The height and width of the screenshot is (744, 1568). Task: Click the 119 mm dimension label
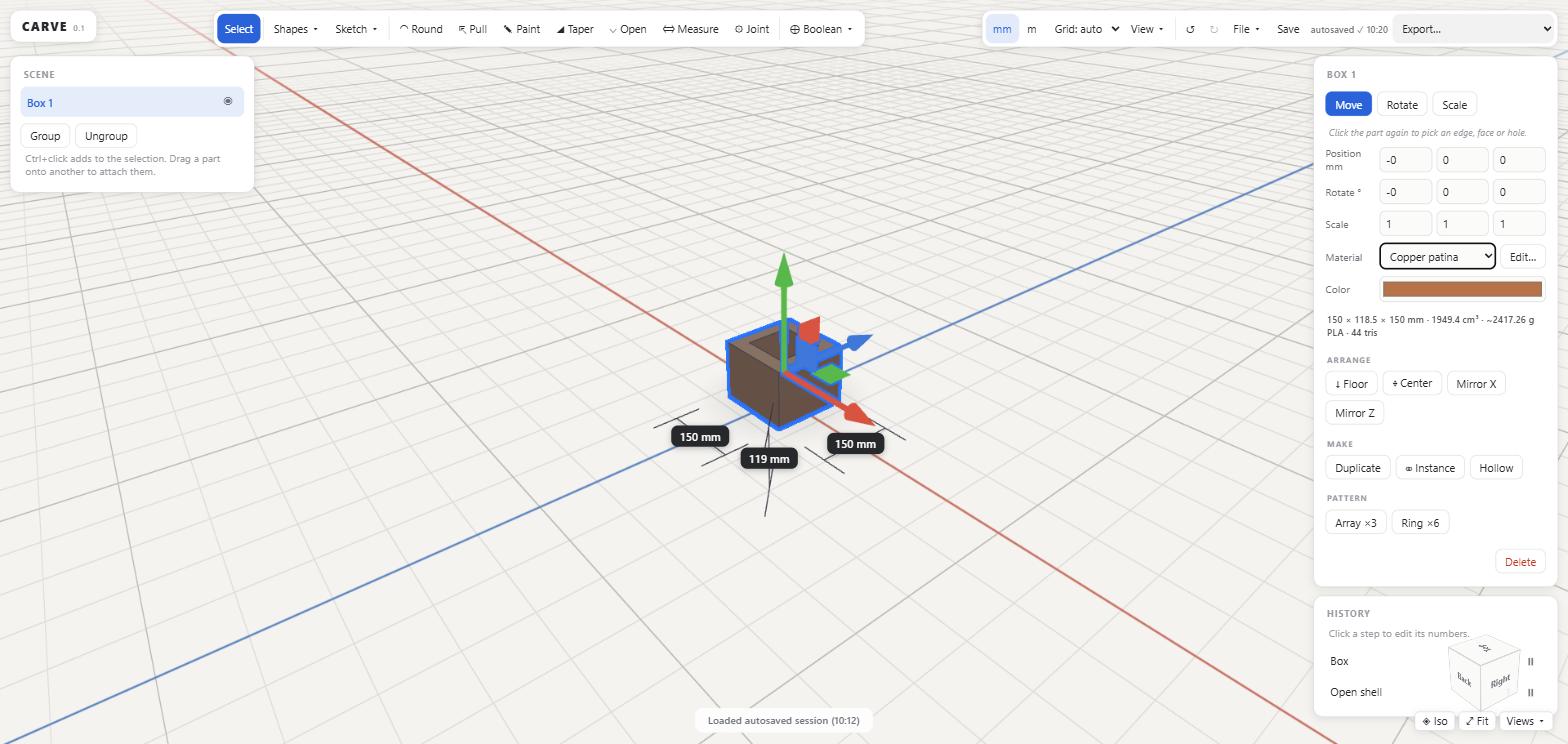pyautogui.click(x=769, y=459)
